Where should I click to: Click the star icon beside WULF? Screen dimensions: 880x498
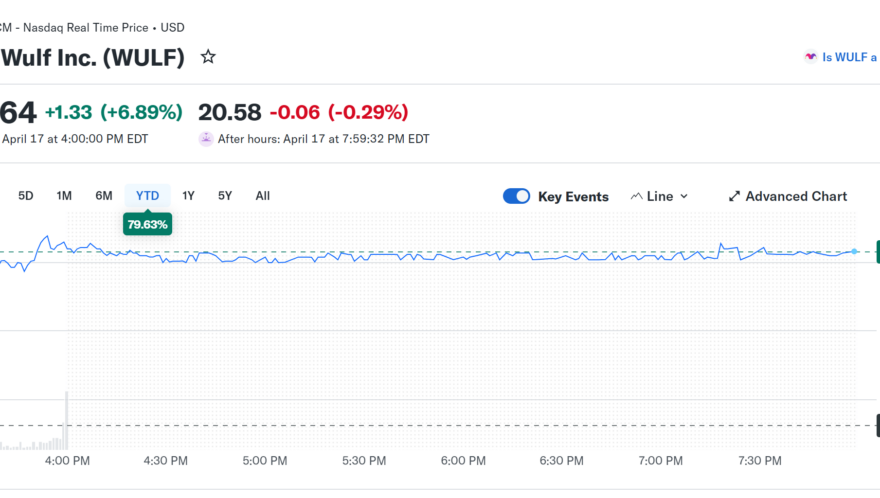[208, 57]
